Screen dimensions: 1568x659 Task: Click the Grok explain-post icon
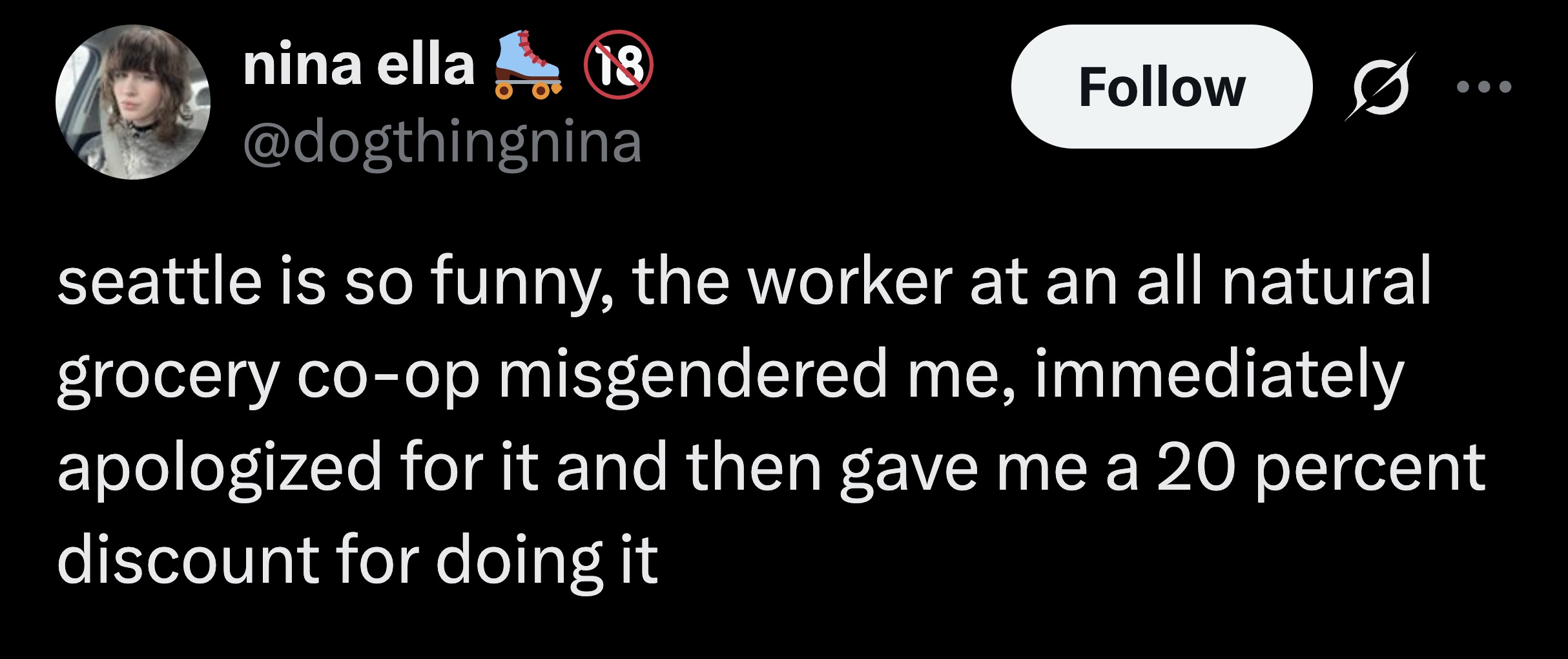tap(1380, 87)
